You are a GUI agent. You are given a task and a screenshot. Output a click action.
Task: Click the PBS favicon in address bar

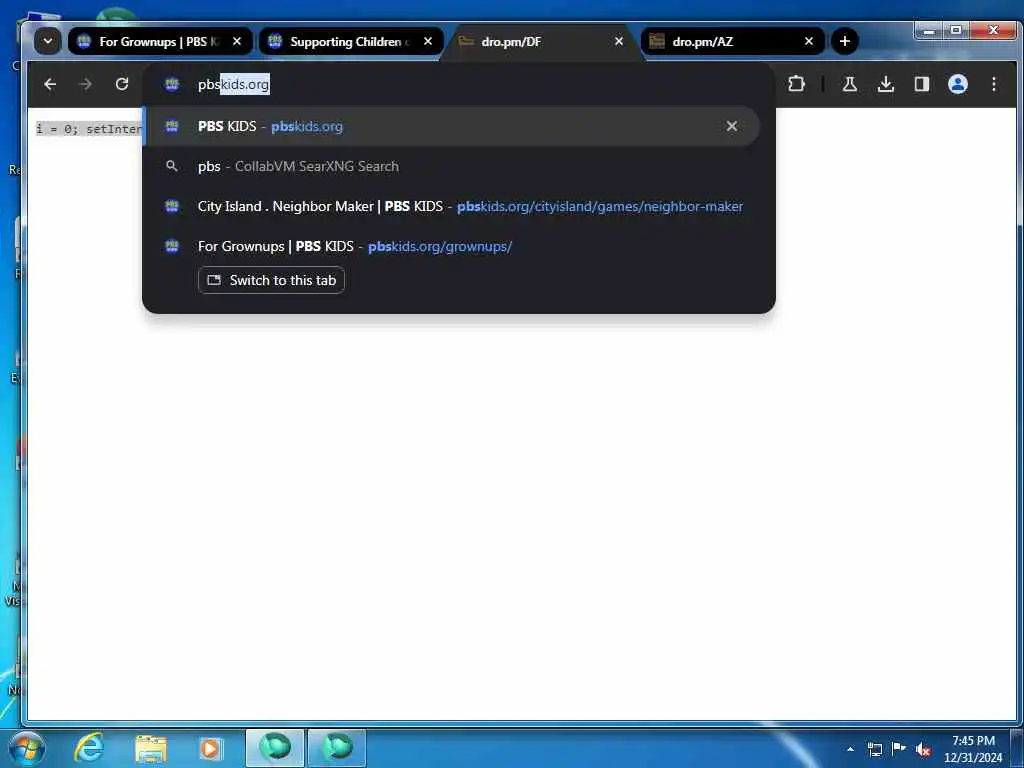tap(172, 84)
